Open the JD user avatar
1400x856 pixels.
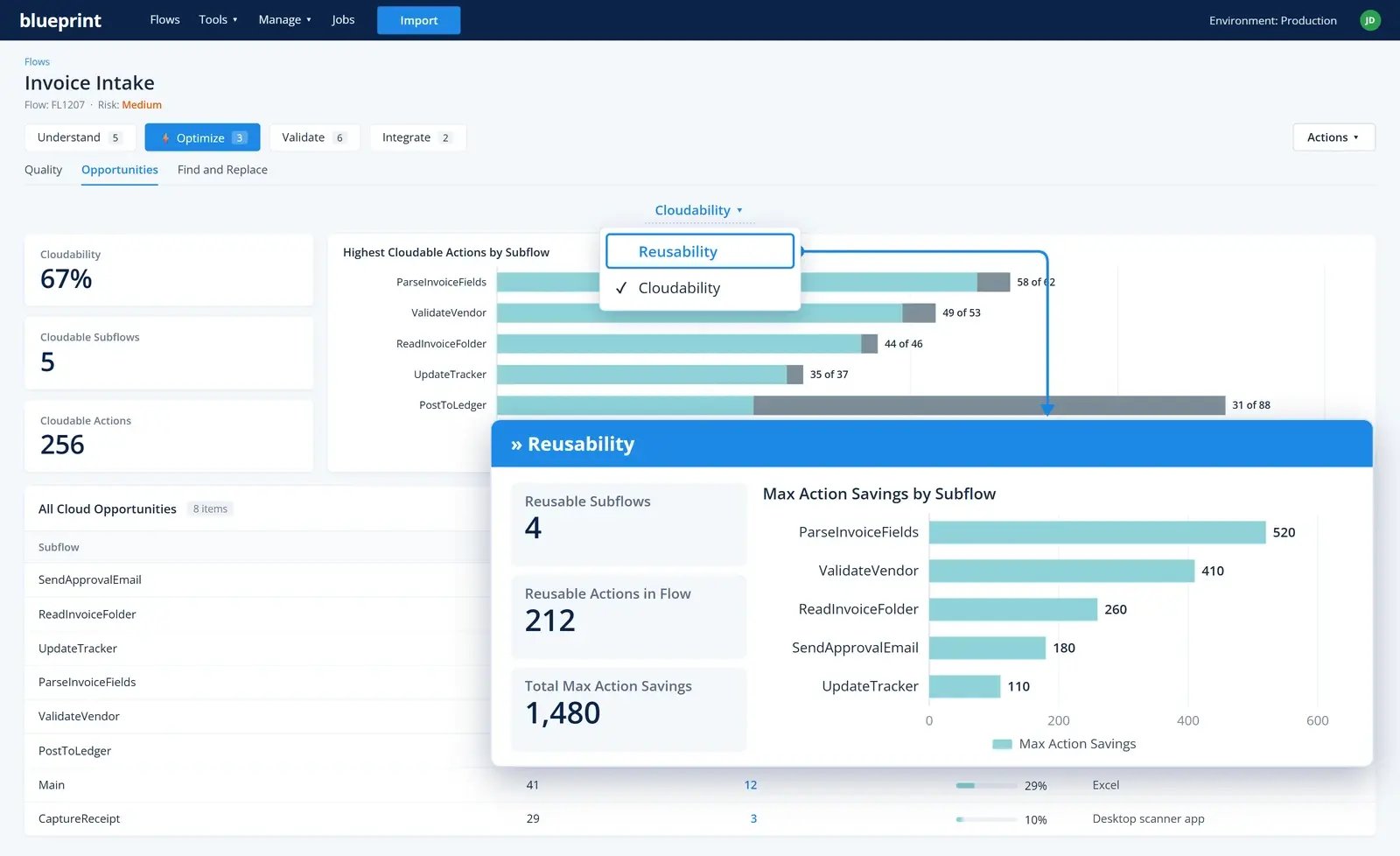tap(1370, 20)
